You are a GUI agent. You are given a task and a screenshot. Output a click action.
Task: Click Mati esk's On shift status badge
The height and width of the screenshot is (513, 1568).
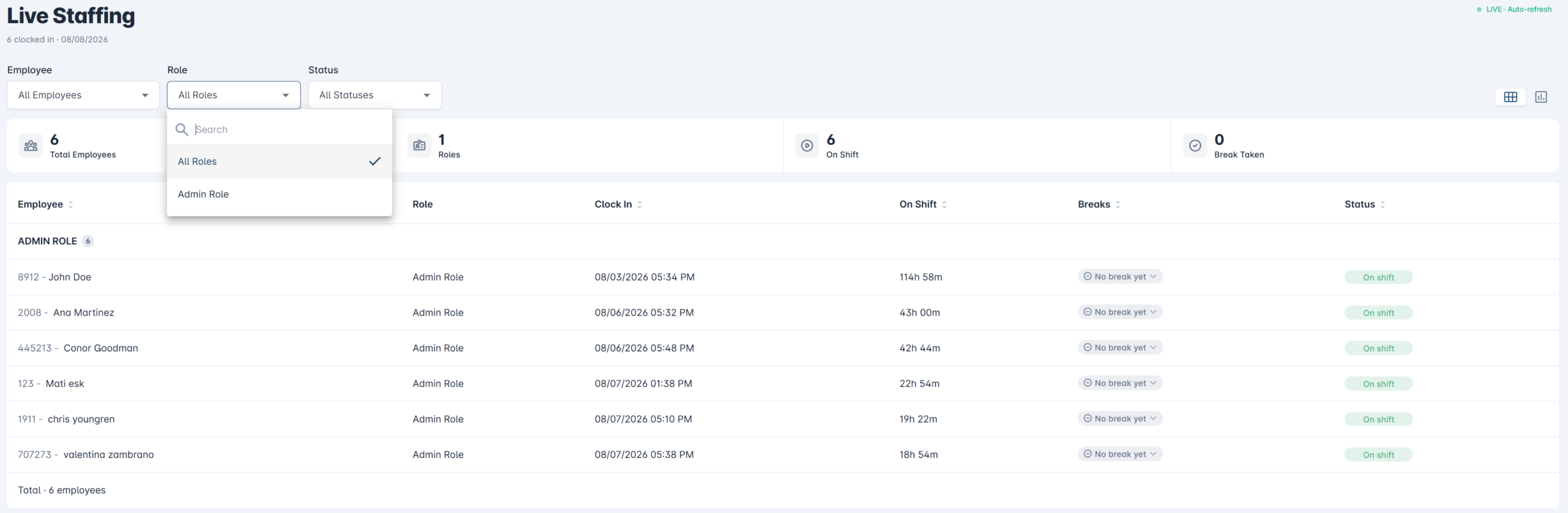point(1378,384)
